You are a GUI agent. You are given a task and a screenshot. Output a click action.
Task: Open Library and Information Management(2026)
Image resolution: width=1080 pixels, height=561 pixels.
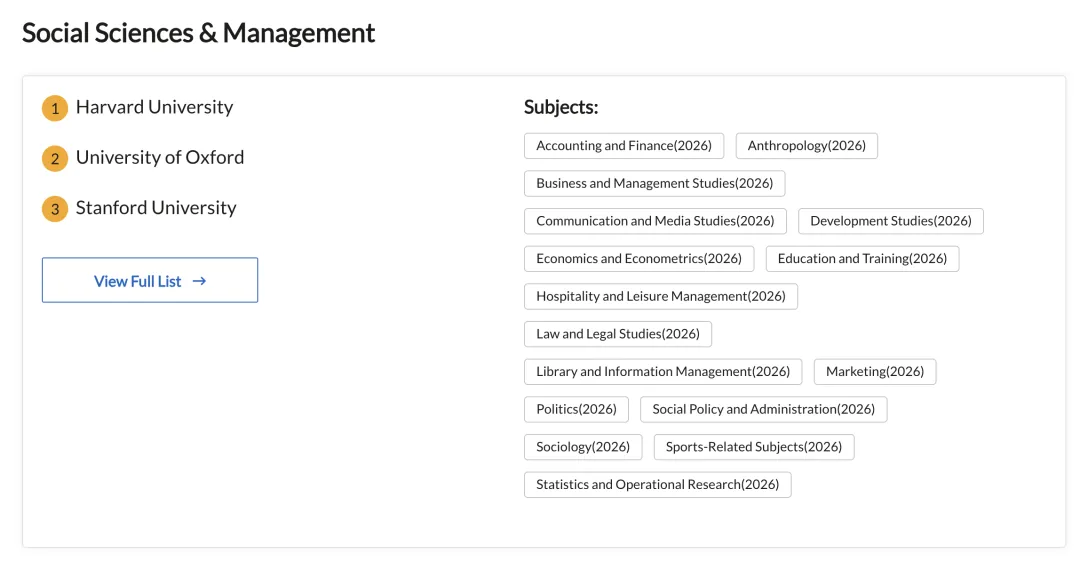663,371
